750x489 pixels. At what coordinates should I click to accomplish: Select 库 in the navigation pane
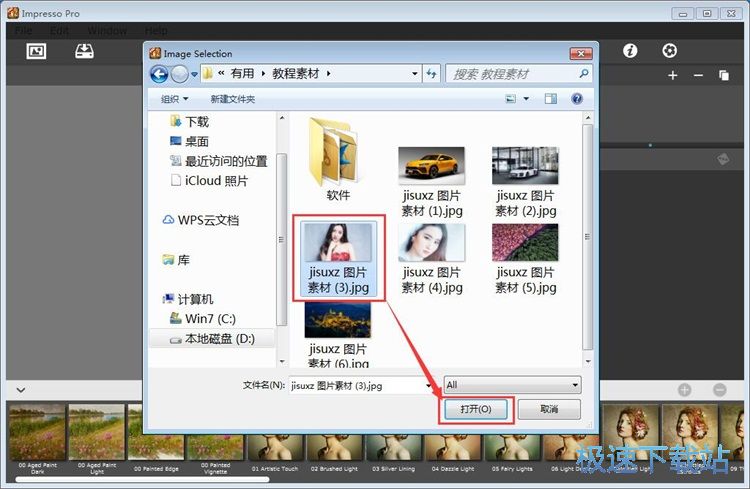pyautogui.click(x=176, y=260)
